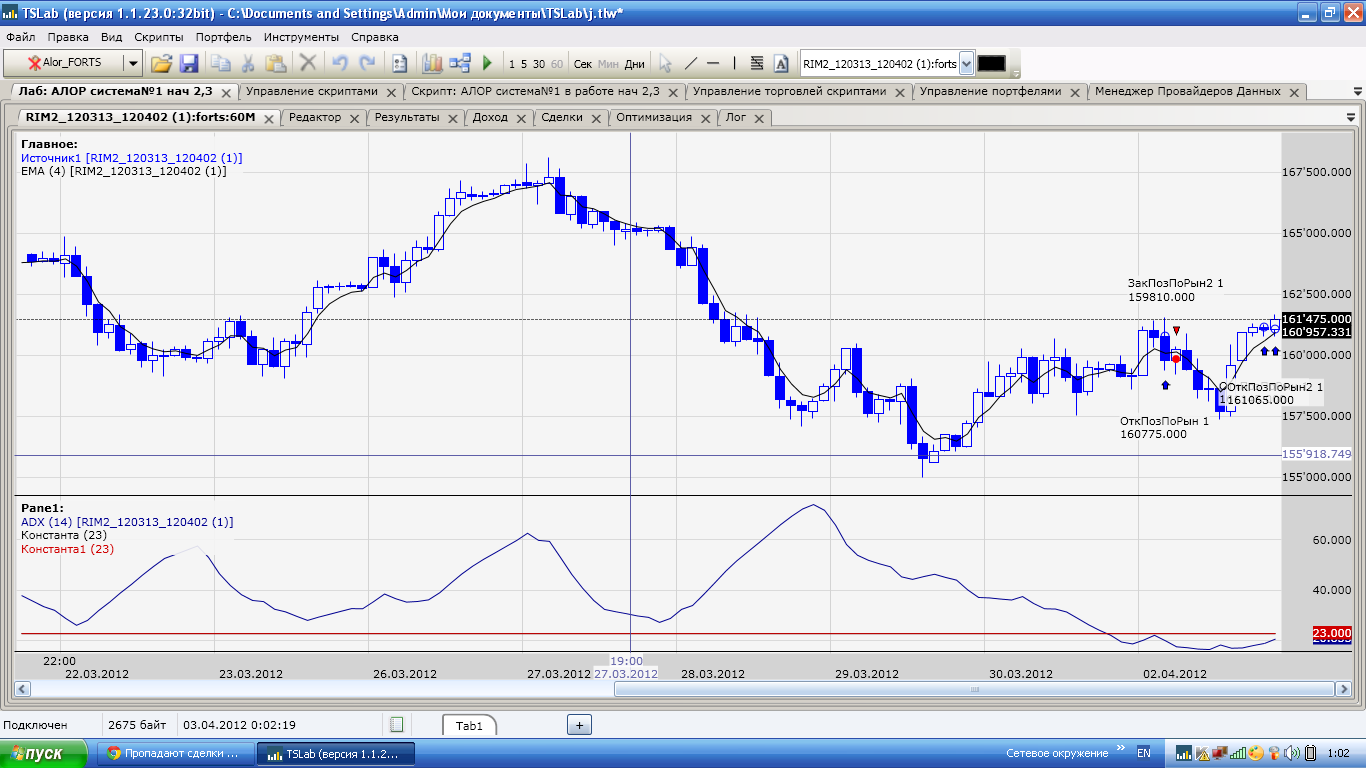Expand the RIM2_120313_120402 source combo box

tap(966, 63)
